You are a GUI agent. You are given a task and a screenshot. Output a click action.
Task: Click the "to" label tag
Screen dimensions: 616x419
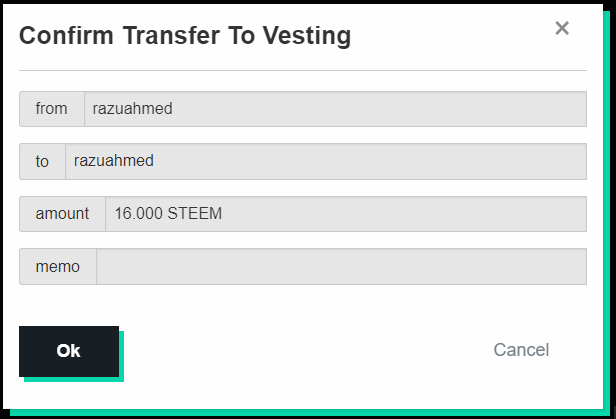[x=42, y=161]
